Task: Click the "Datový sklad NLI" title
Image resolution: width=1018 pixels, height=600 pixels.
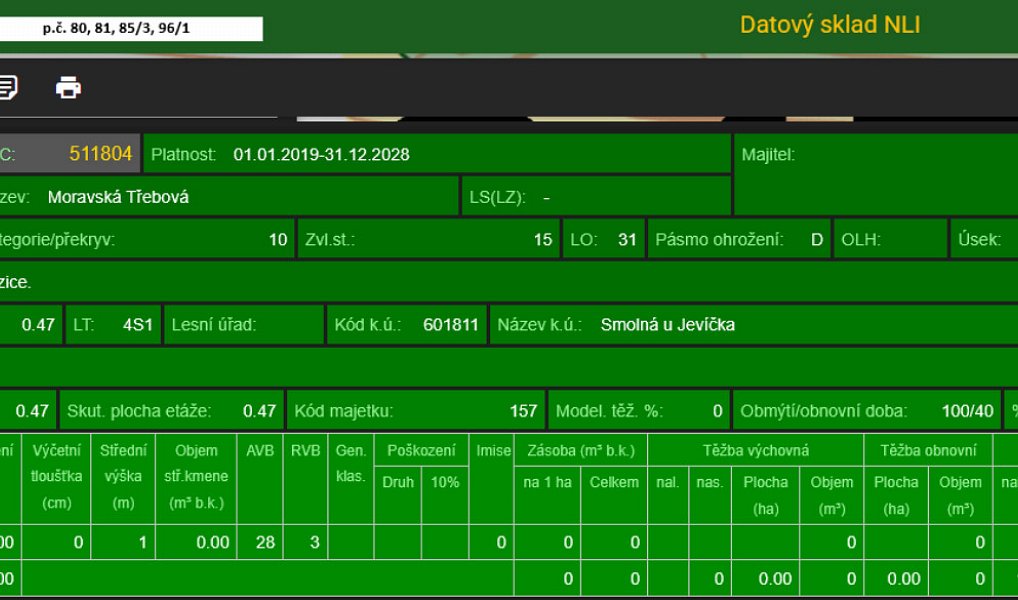Action: pyautogui.click(x=830, y=25)
